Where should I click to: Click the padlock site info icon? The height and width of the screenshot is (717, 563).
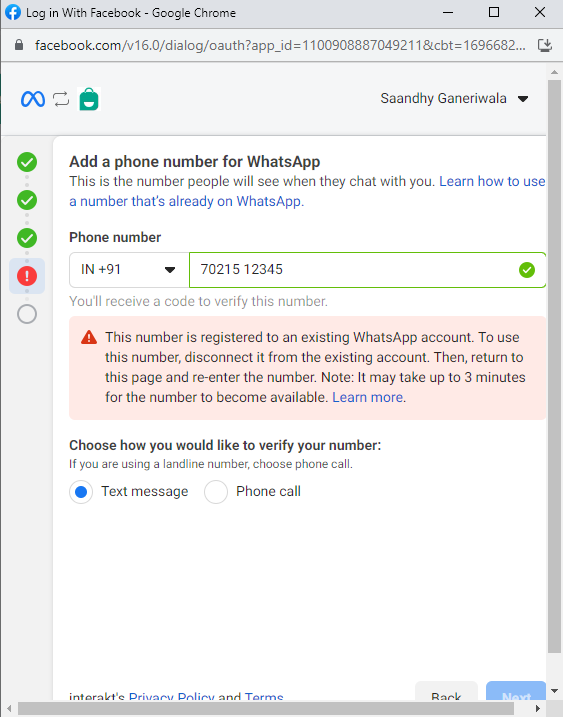(19, 45)
